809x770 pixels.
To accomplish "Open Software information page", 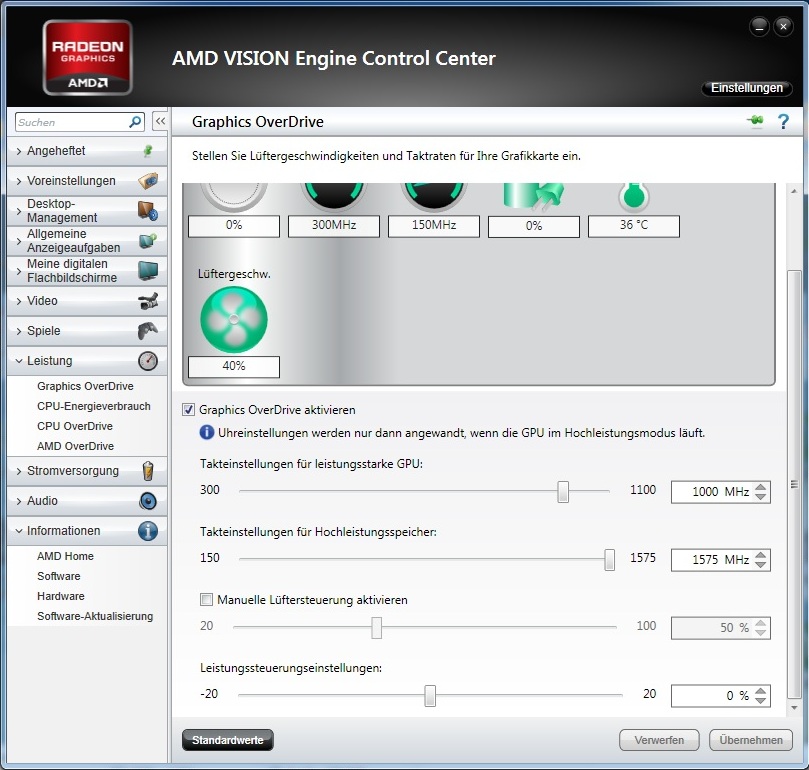I will [59, 576].
